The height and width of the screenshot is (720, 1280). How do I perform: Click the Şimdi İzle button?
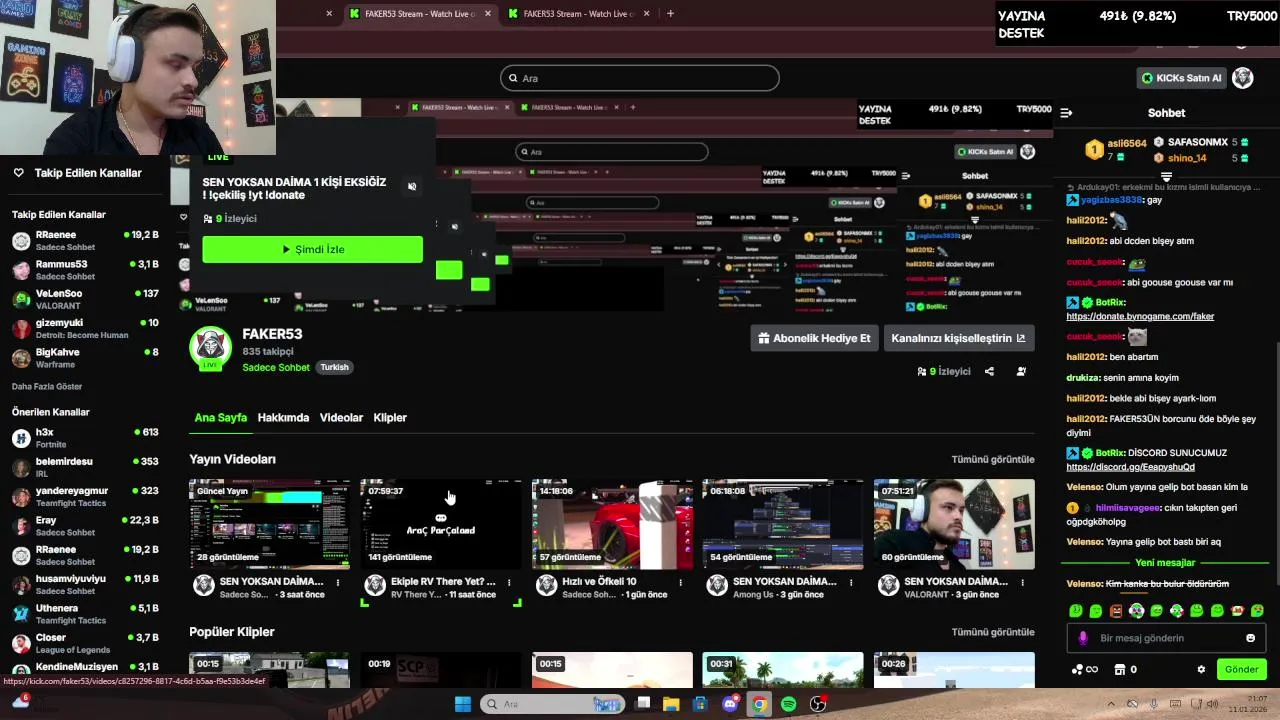click(312, 249)
